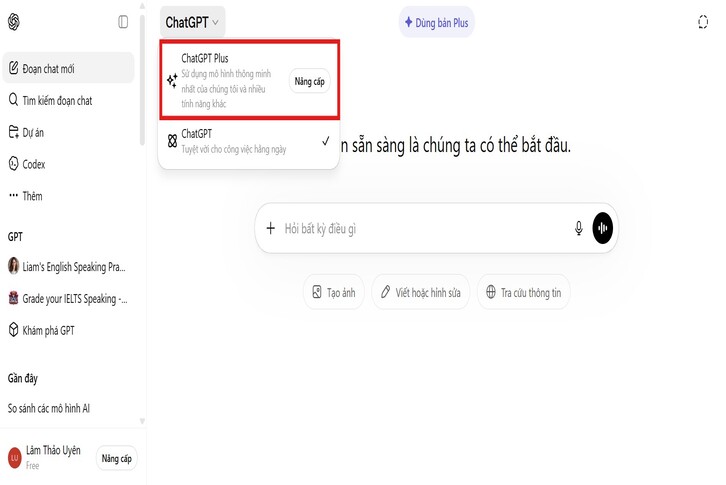Open the ChatGPT model selector dropdown
726x485 pixels.
pos(192,22)
